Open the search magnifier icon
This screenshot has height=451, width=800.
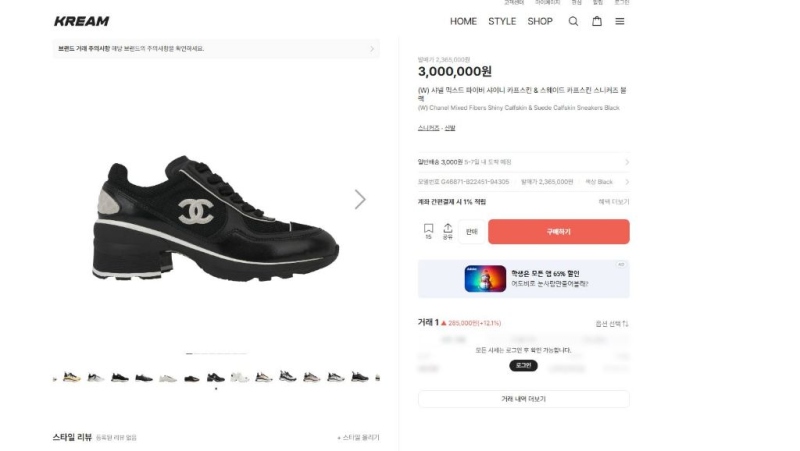pyautogui.click(x=573, y=21)
